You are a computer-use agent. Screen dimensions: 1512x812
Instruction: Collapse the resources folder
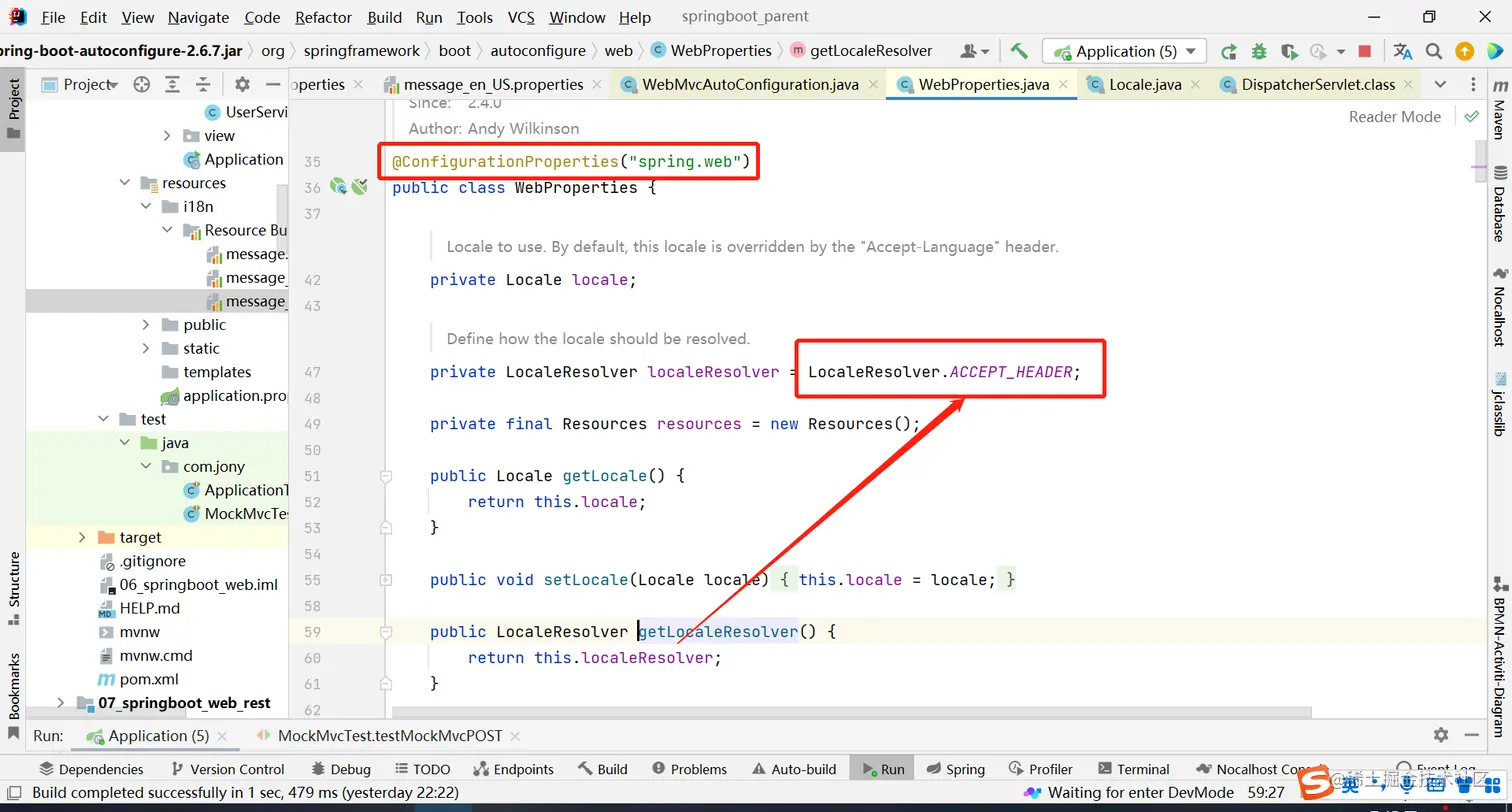point(125,183)
